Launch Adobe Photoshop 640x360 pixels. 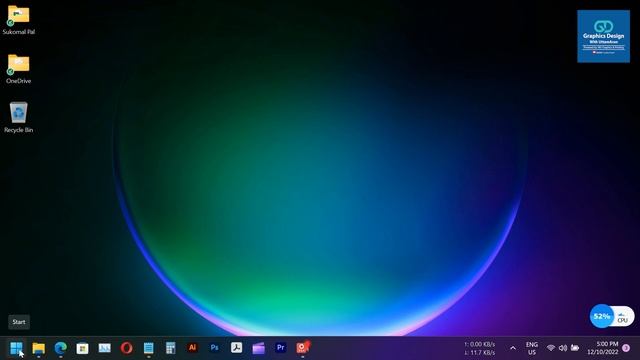coord(214,348)
